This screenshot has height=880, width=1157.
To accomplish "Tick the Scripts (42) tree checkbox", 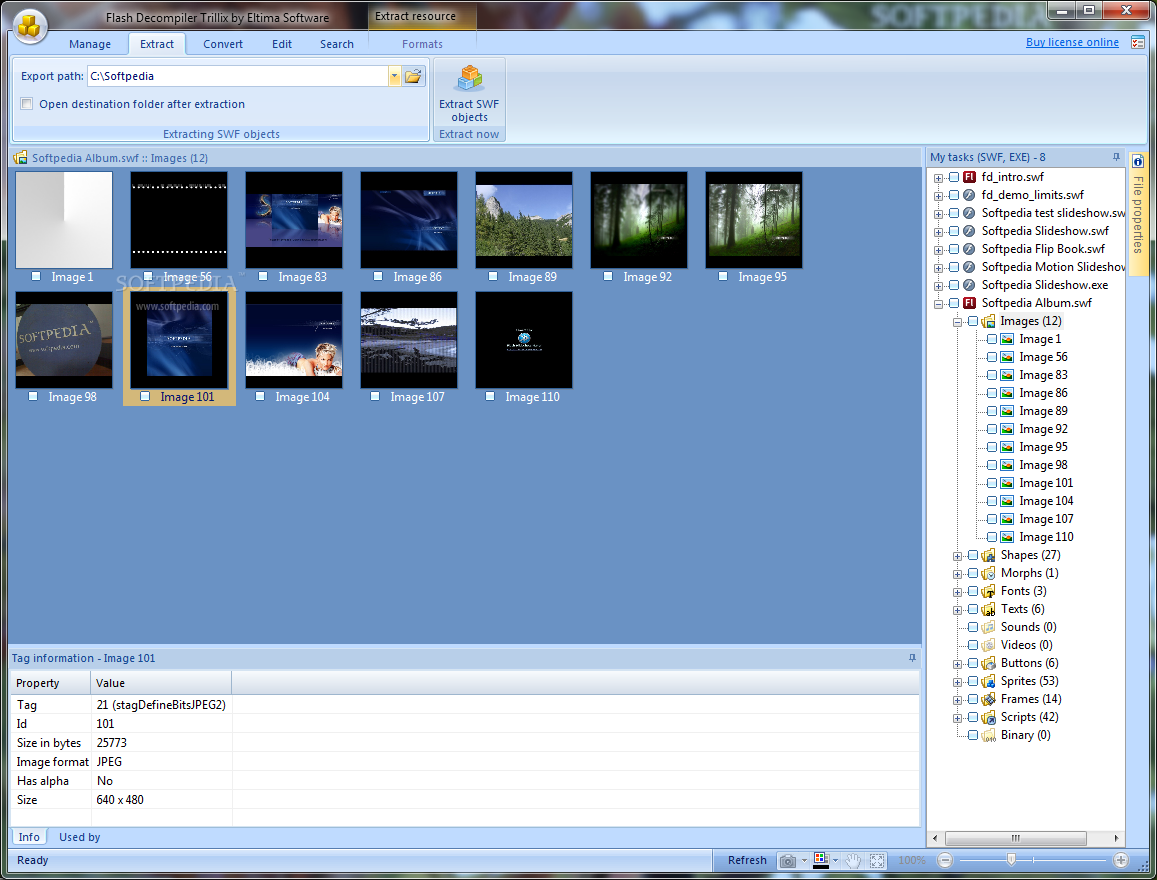I will [973, 717].
